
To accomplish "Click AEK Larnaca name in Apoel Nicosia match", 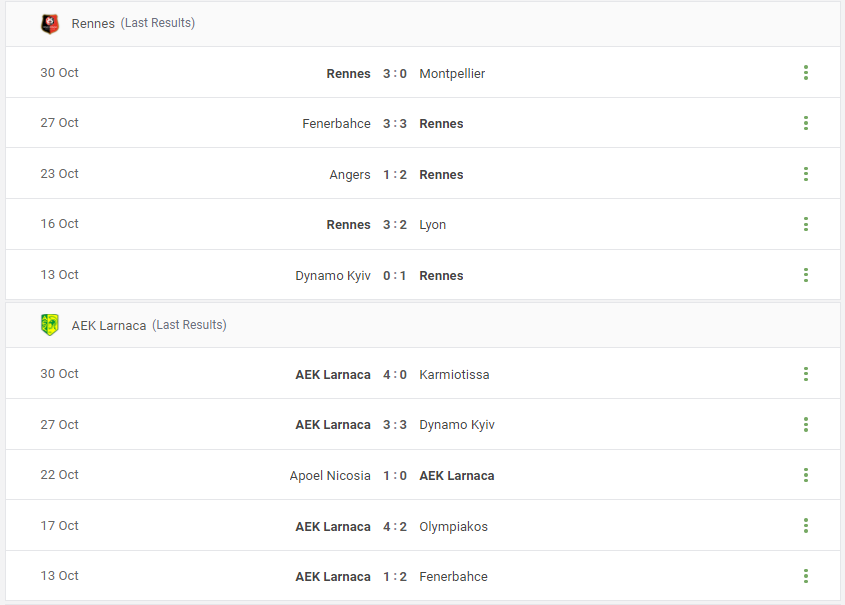I will tap(457, 476).
